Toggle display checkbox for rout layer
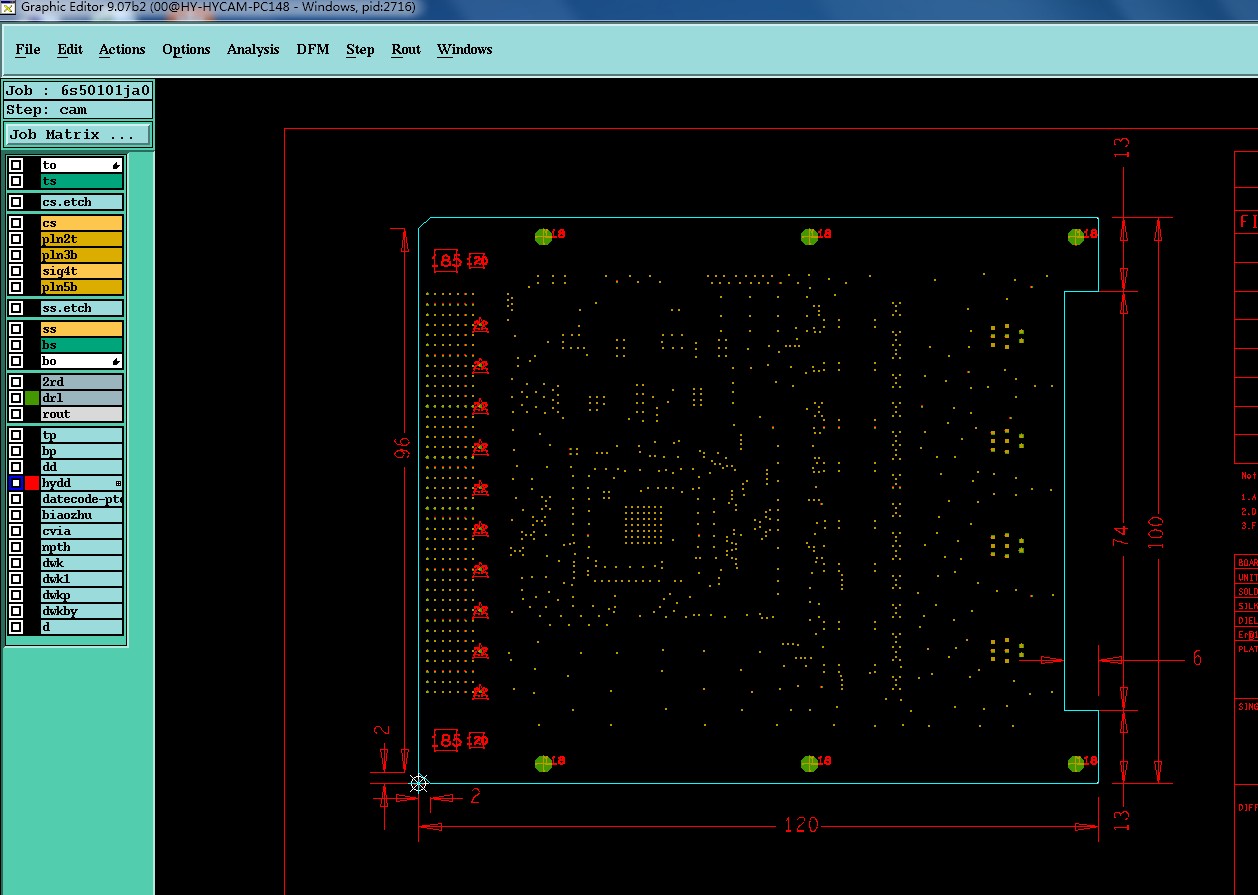This screenshot has height=895, width=1258. click(x=16, y=414)
